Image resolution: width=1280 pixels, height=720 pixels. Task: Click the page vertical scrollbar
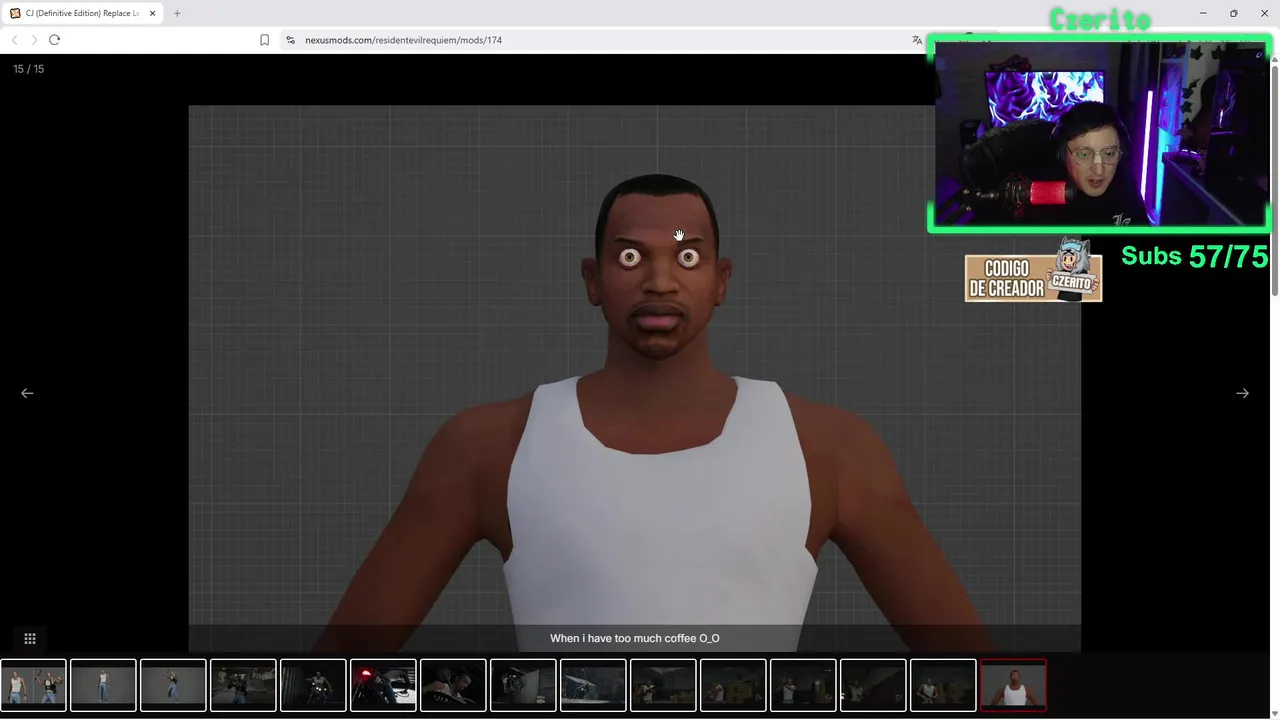[x=1275, y=180]
